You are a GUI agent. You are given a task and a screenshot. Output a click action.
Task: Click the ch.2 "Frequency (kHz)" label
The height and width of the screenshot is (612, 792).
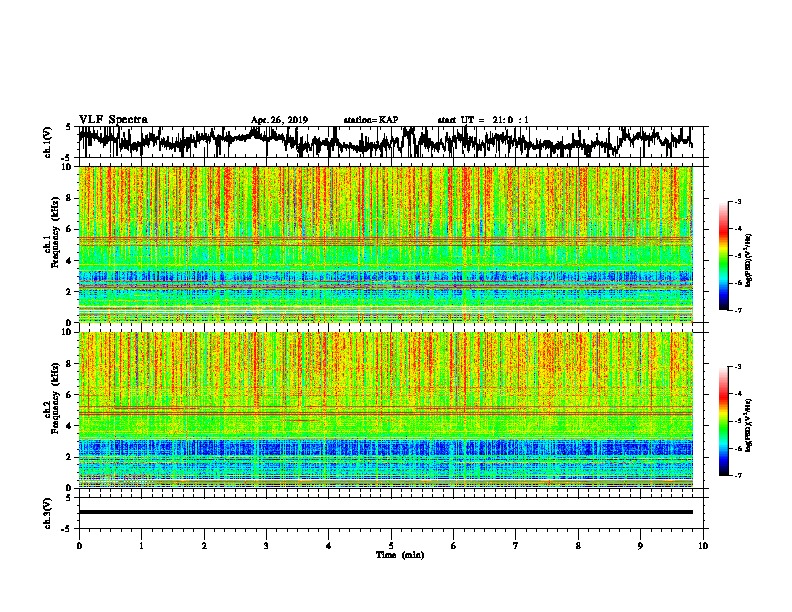pyautogui.click(x=55, y=398)
